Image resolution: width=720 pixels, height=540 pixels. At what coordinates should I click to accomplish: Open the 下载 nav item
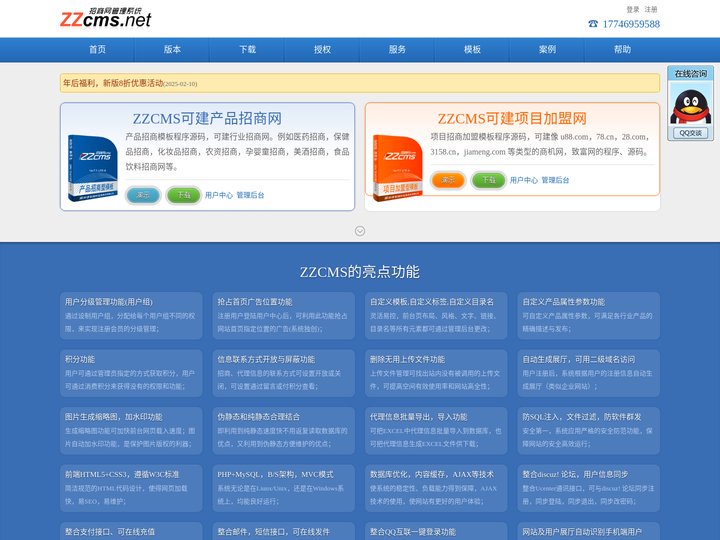[x=248, y=50]
